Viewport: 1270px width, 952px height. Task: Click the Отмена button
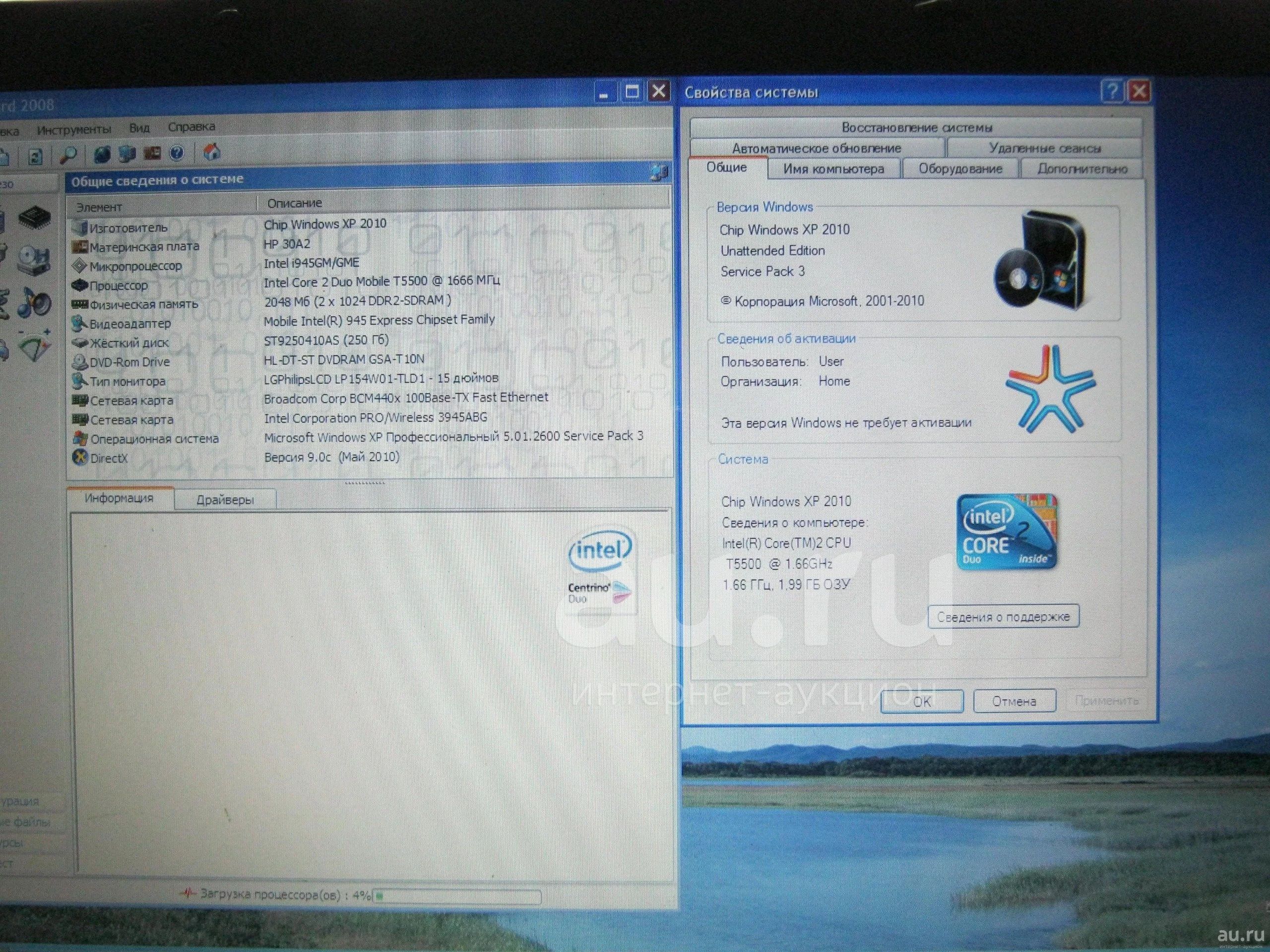pyautogui.click(x=1015, y=701)
